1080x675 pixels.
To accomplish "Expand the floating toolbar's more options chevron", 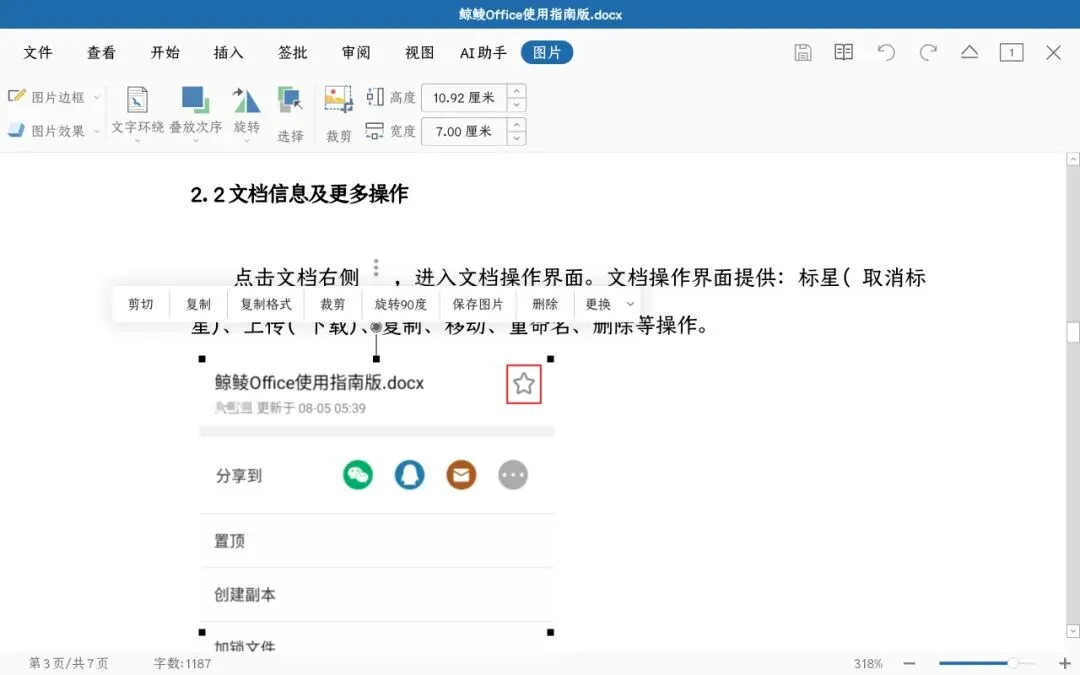I will pyautogui.click(x=630, y=304).
